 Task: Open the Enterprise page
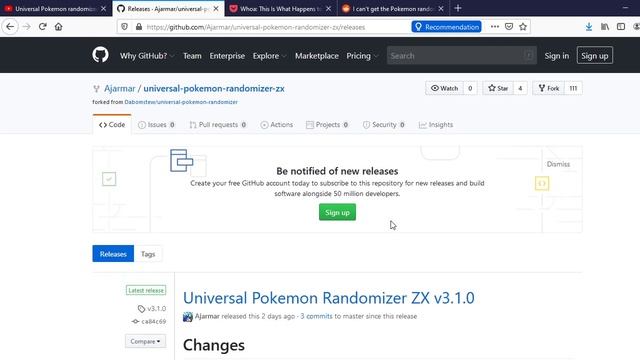coord(227,56)
